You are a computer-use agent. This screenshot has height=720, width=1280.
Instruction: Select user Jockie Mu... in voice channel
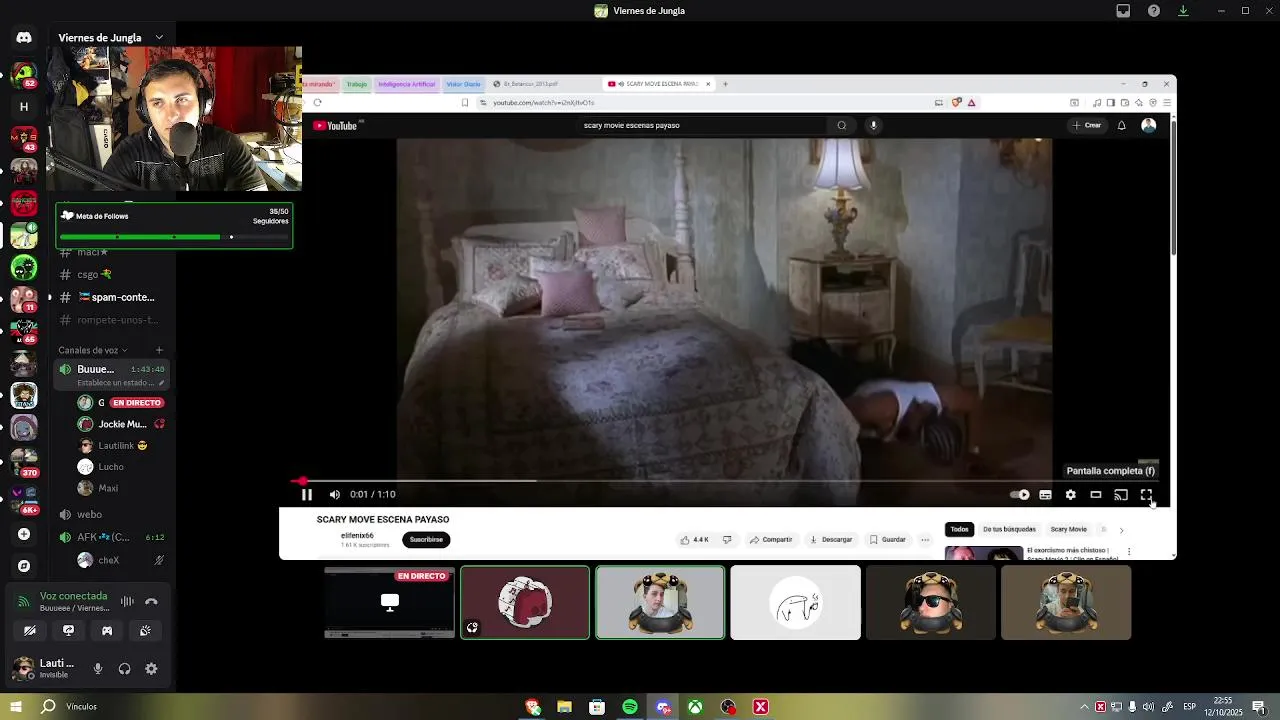(x=120, y=424)
